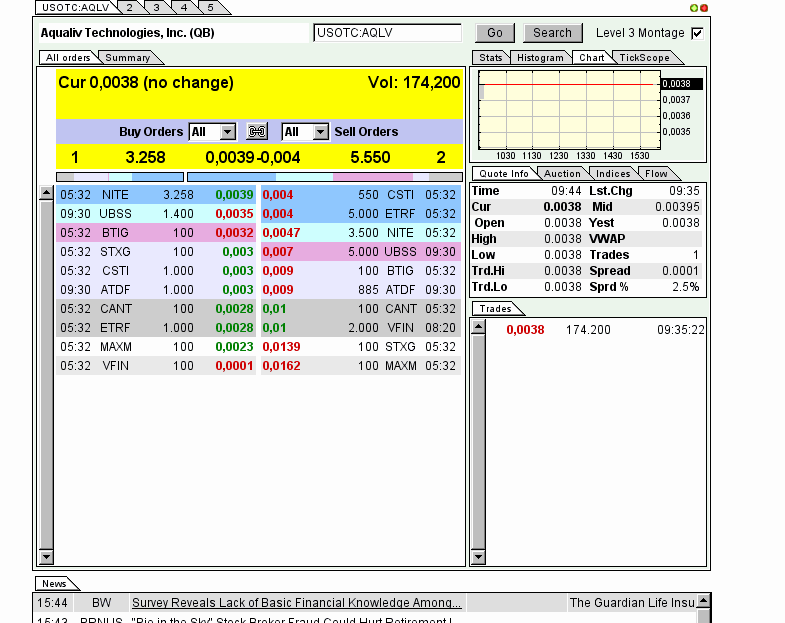The image size is (785, 623).
Task: Click the Search button
Action: [552, 33]
